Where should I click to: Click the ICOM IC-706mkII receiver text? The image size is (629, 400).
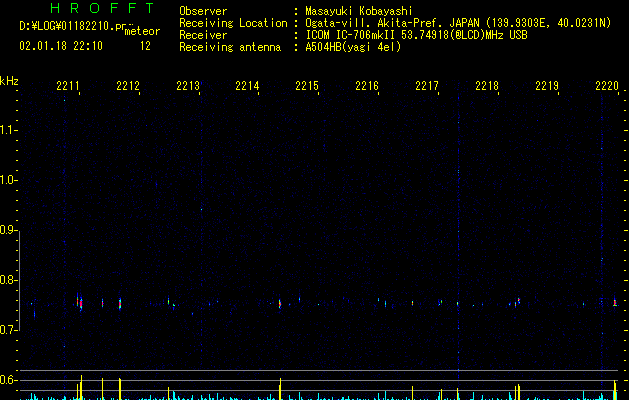click(x=416, y=35)
